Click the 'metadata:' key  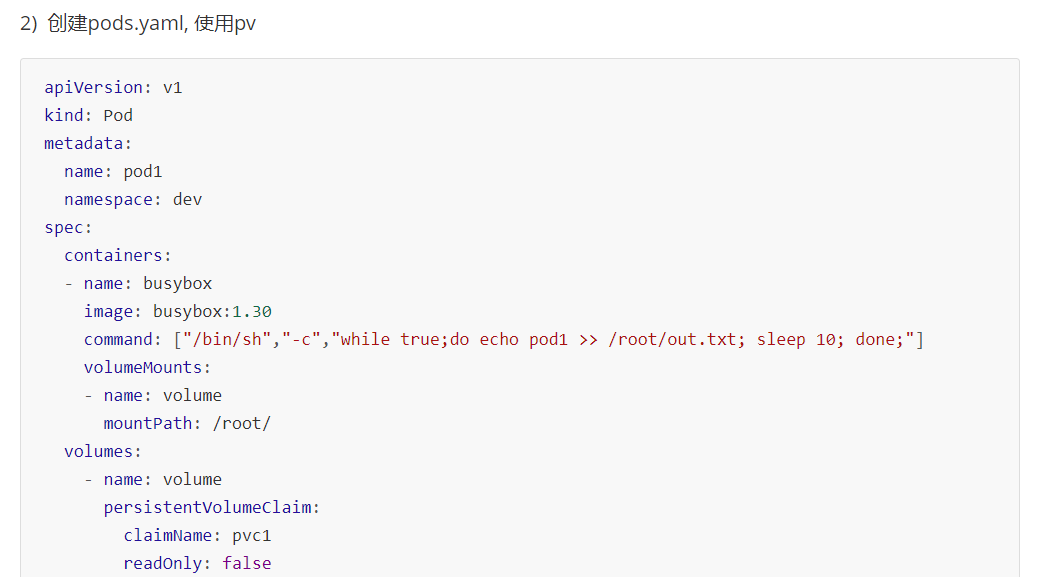(88, 143)
